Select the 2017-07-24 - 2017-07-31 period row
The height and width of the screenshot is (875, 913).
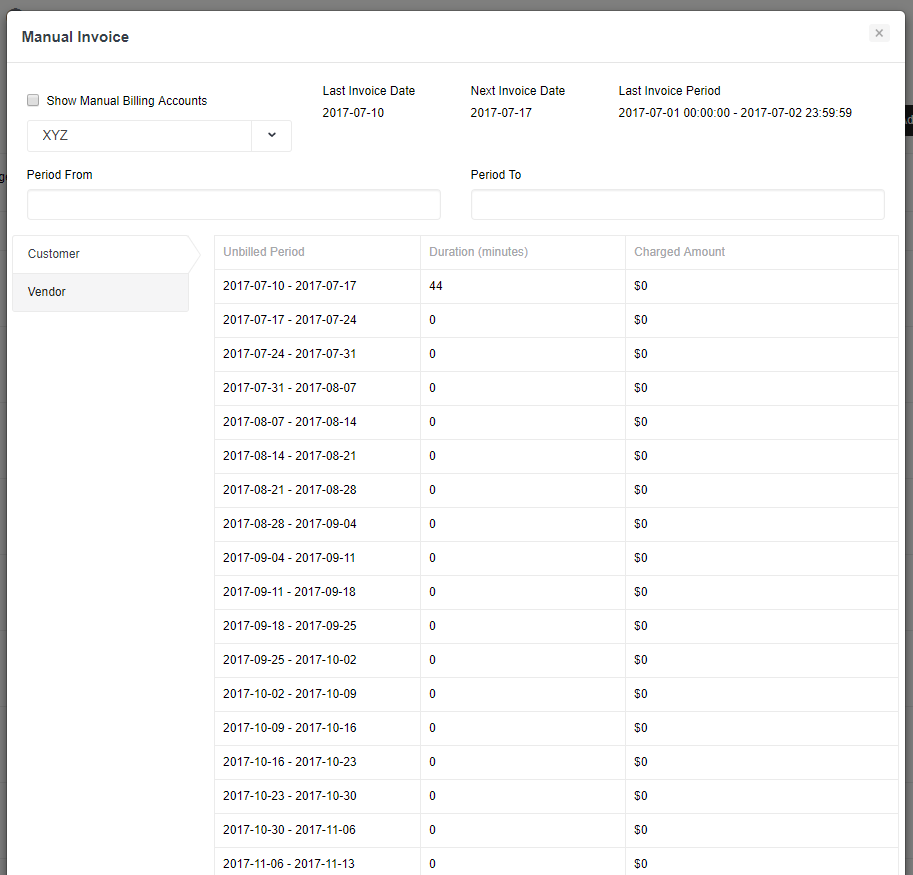[x=290, y=354]
